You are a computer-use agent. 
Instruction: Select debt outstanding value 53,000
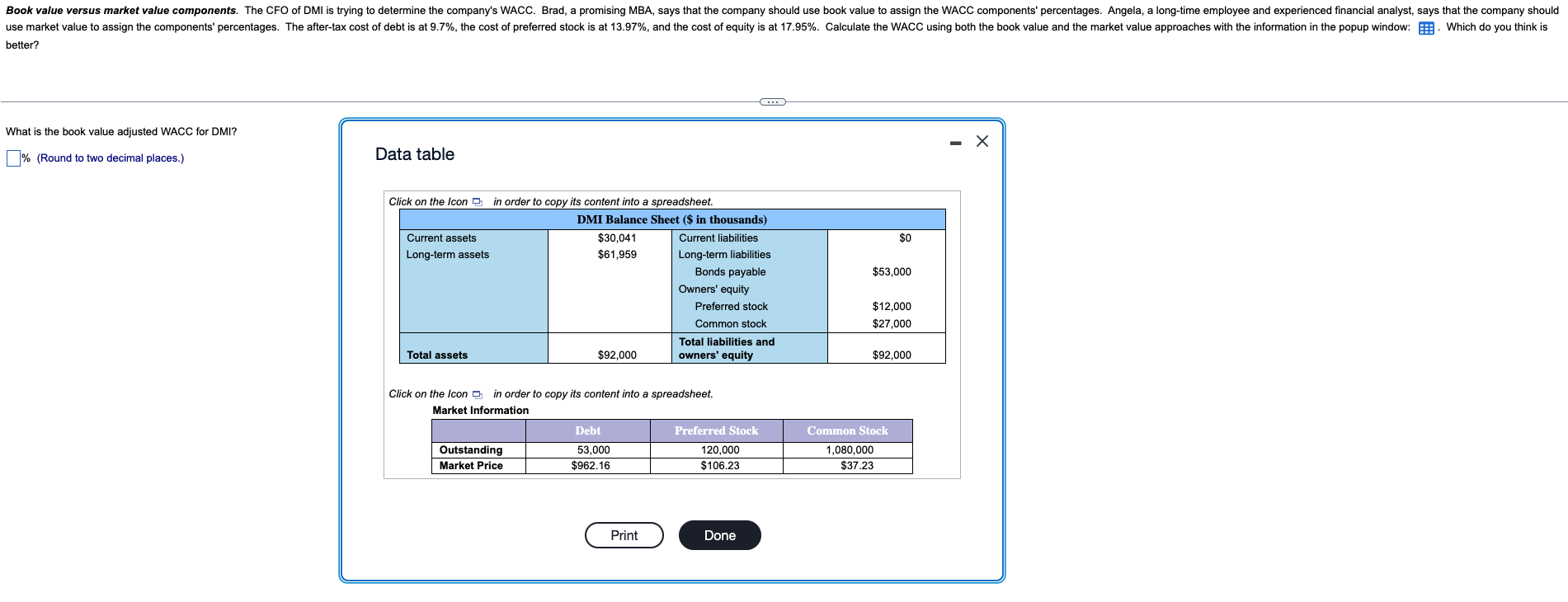click(593, 450)
